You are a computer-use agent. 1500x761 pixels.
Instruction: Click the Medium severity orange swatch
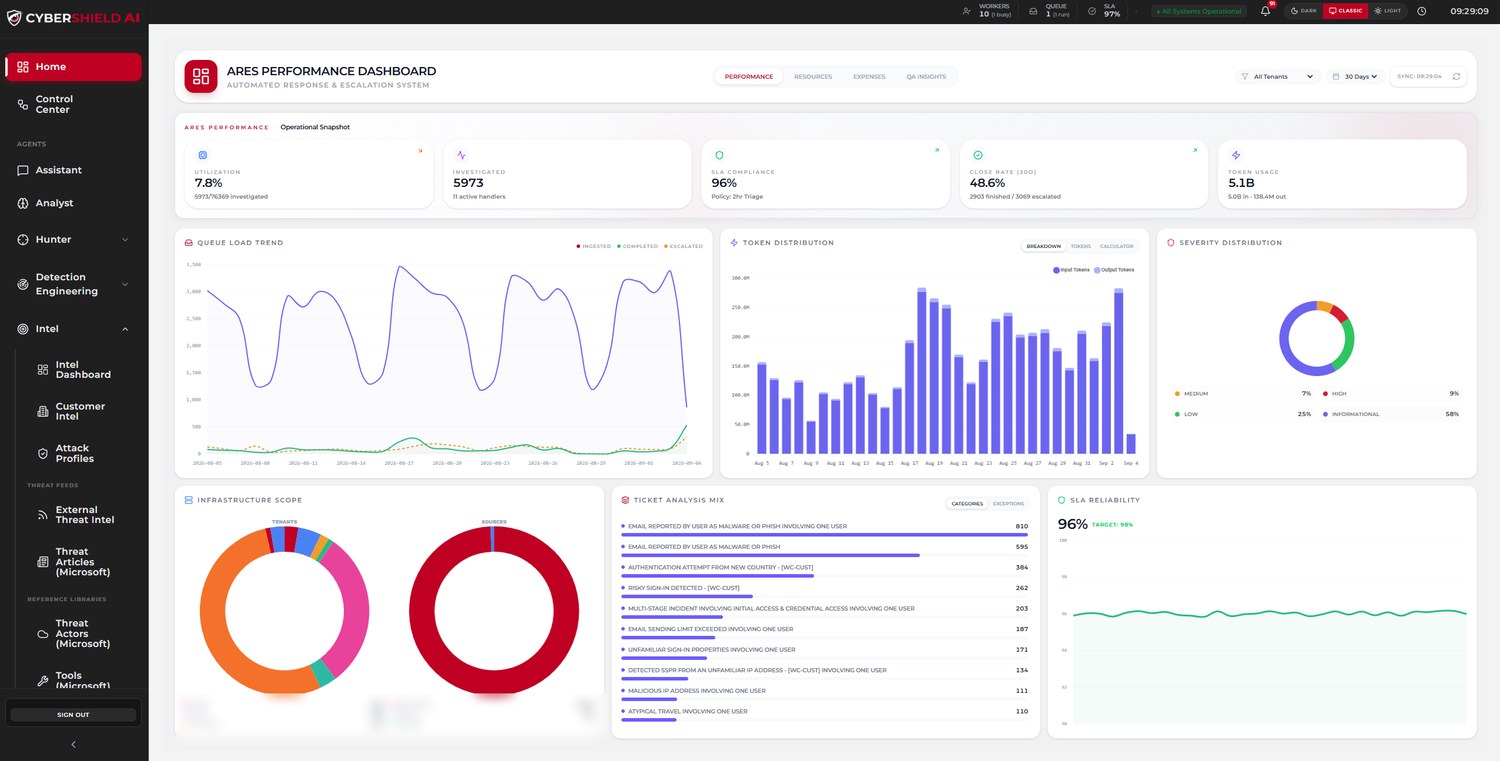point(1177,394)
